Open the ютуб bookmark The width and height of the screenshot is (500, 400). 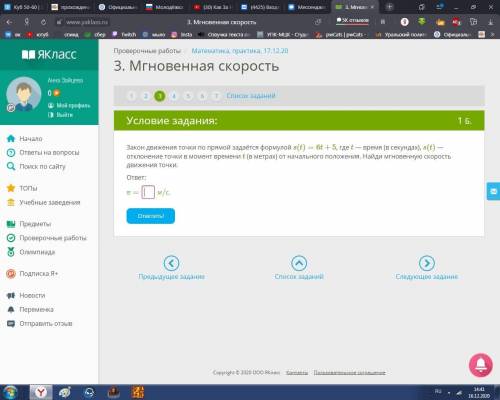(x=38, y=34)
